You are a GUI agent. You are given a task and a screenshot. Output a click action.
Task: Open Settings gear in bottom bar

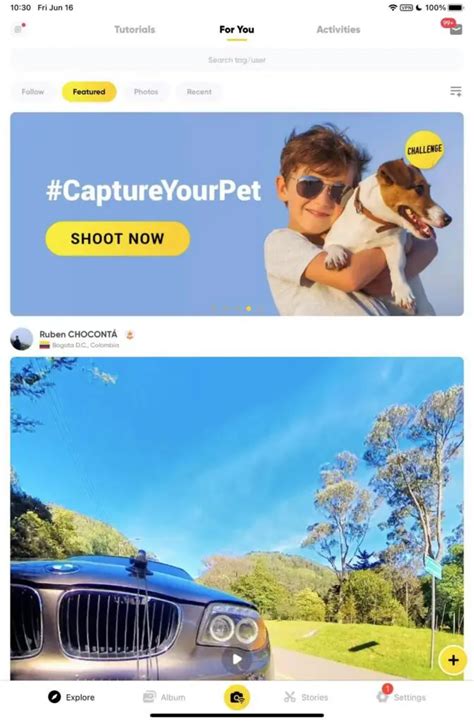click(x=383, y=697)
